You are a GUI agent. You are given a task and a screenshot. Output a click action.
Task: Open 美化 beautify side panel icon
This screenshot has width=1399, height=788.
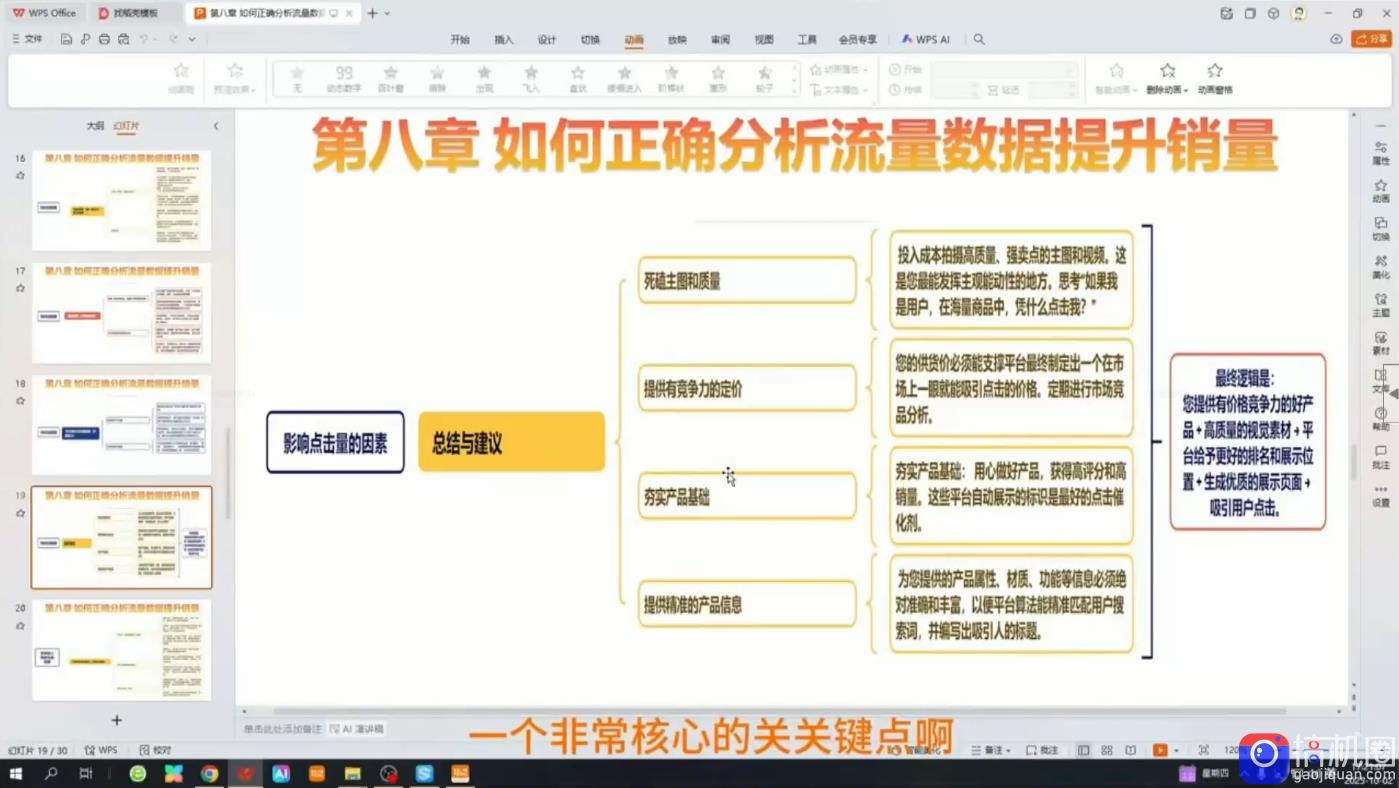1381,266
